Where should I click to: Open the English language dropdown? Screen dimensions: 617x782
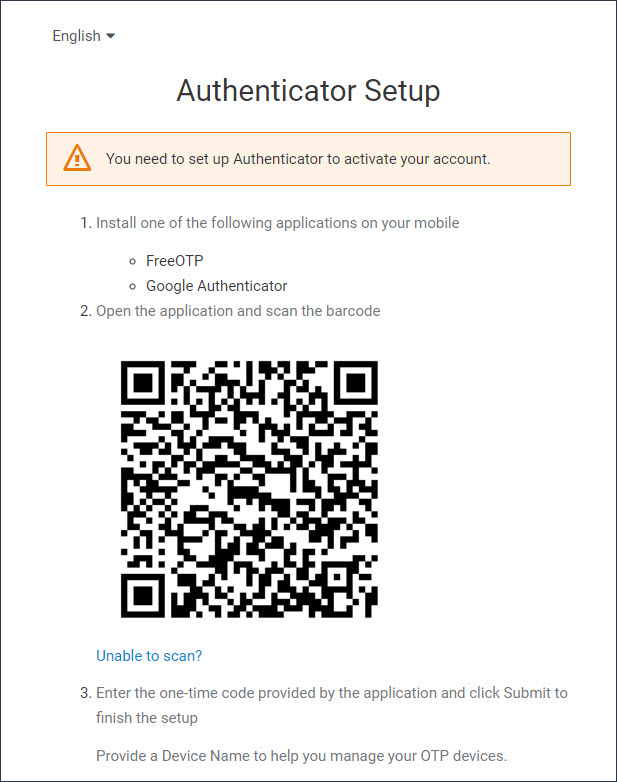tap(84, 36)
